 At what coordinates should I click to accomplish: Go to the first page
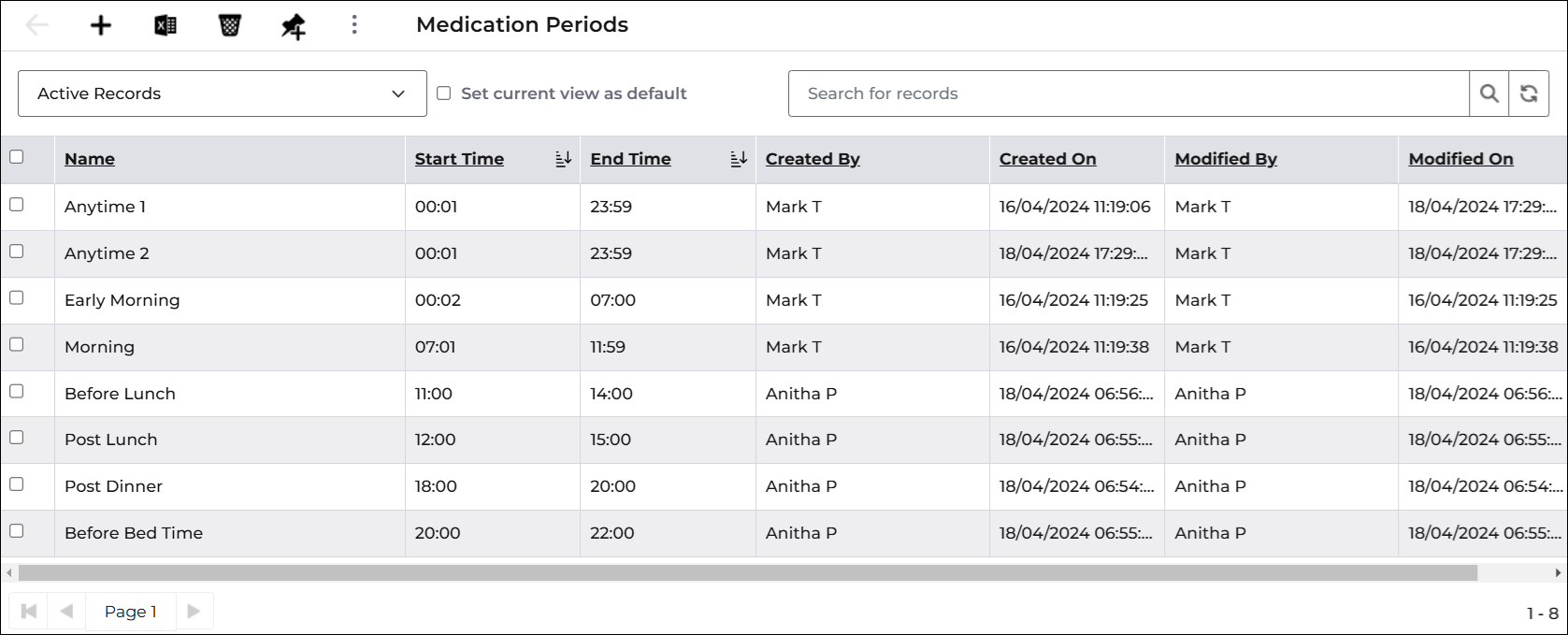tap(29, 612)
